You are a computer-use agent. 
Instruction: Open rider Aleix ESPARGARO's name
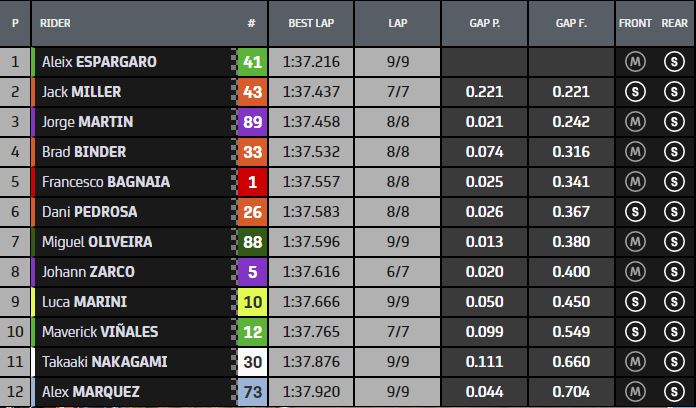[99, 62]
